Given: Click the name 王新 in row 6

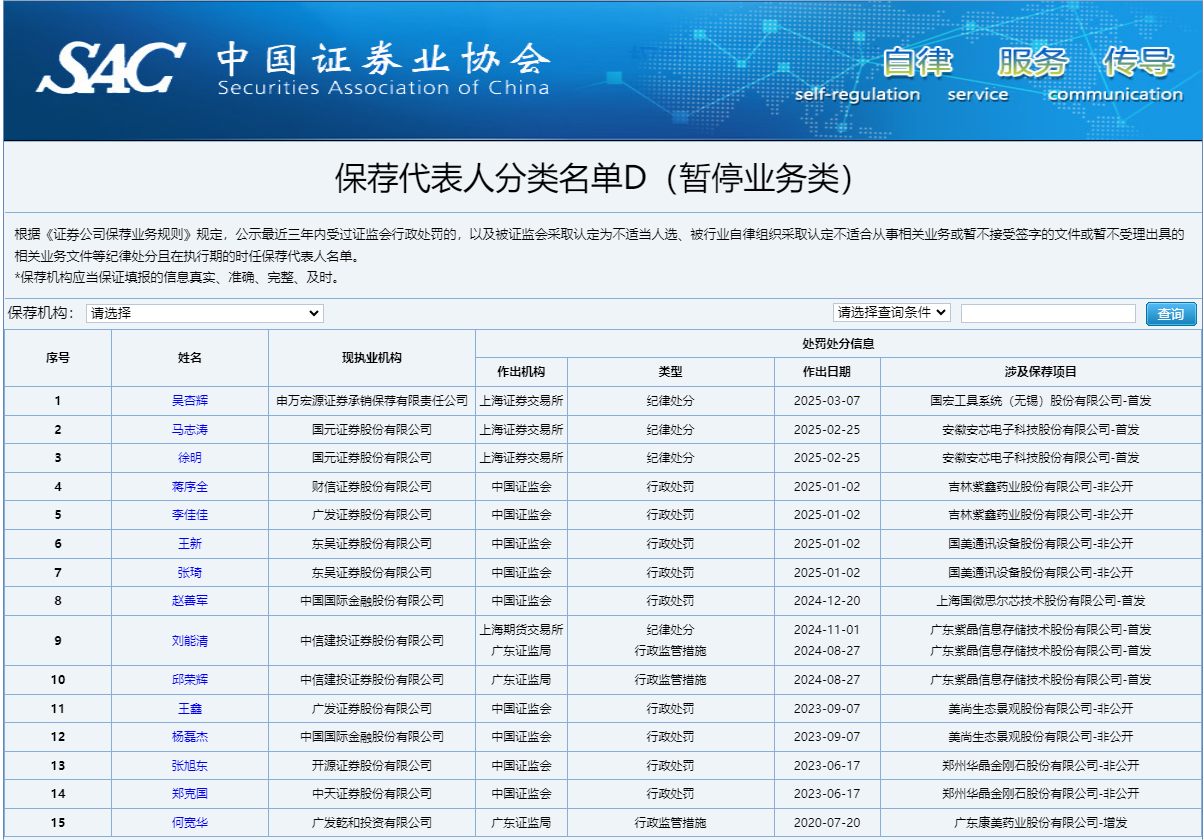Looking at the screenshot, I should (190, 544).
